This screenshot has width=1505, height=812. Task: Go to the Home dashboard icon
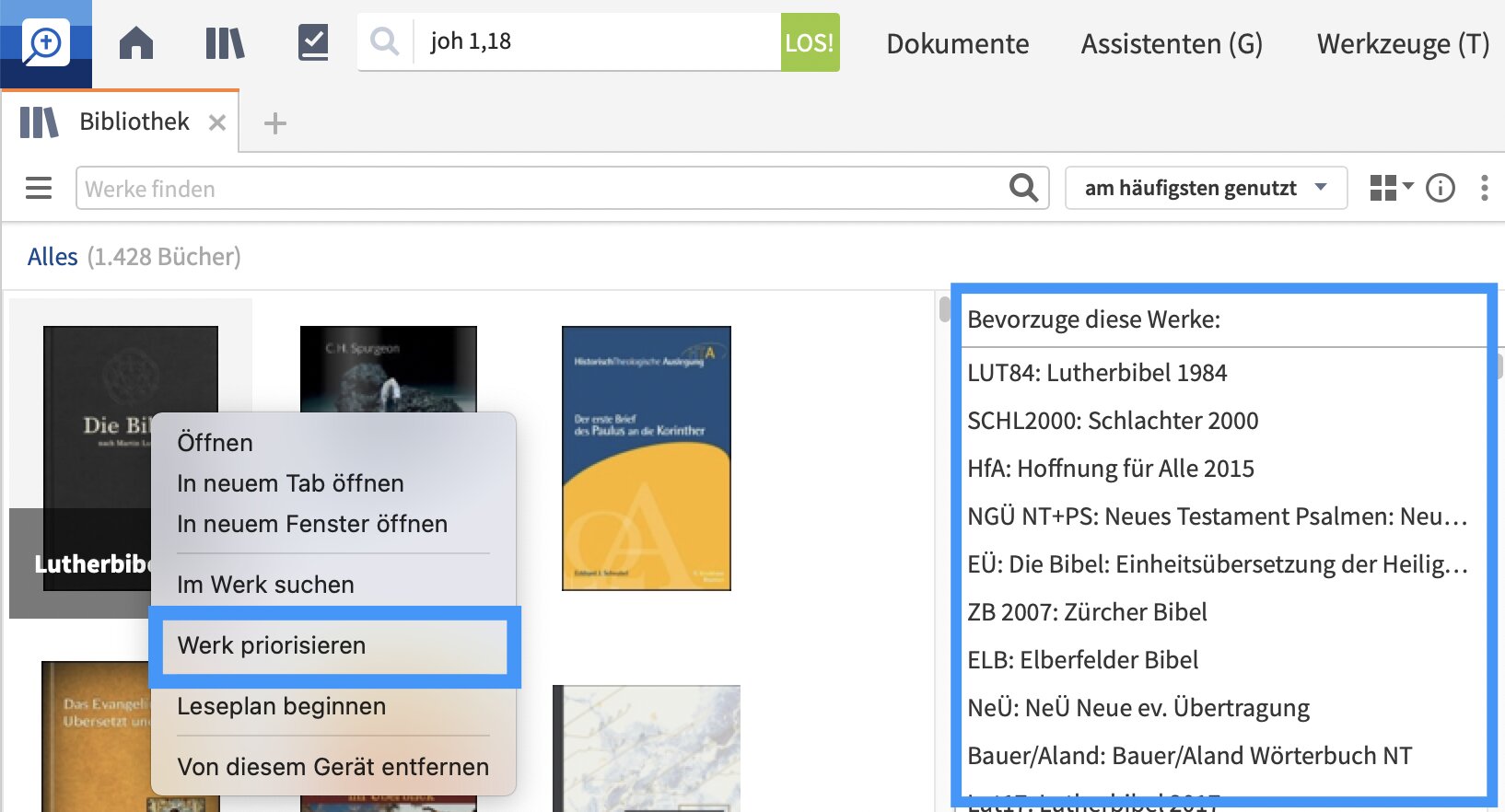tap(136, 43)
